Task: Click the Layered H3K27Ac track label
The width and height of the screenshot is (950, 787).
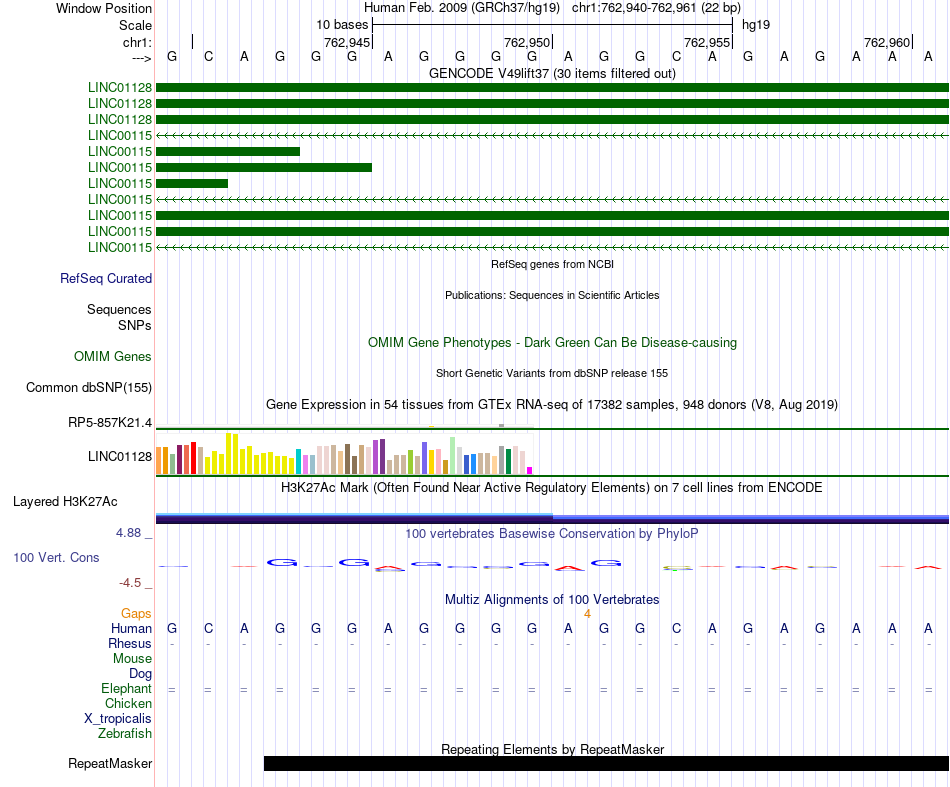Action: pos(65,501)
